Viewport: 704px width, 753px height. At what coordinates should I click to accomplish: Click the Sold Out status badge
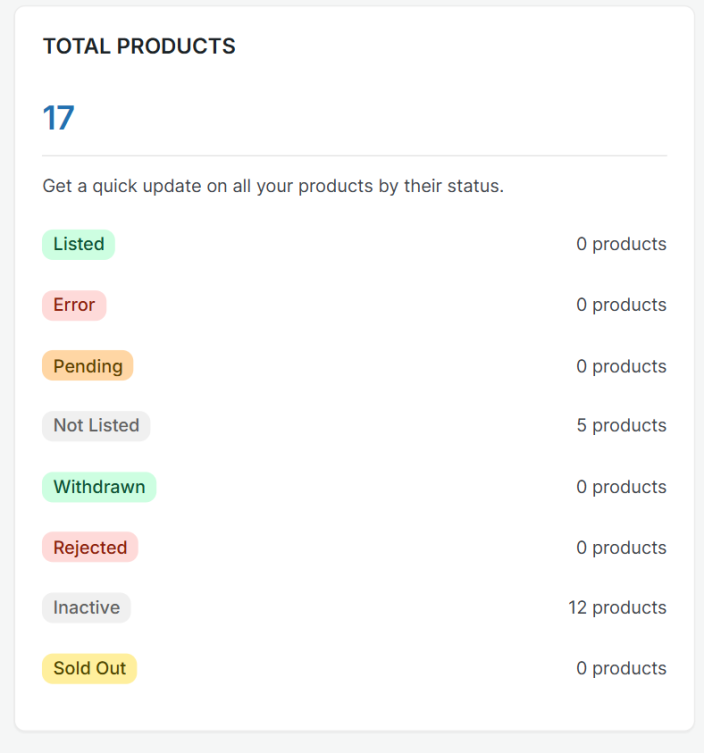pyautogui.click(x=89, y=669)
